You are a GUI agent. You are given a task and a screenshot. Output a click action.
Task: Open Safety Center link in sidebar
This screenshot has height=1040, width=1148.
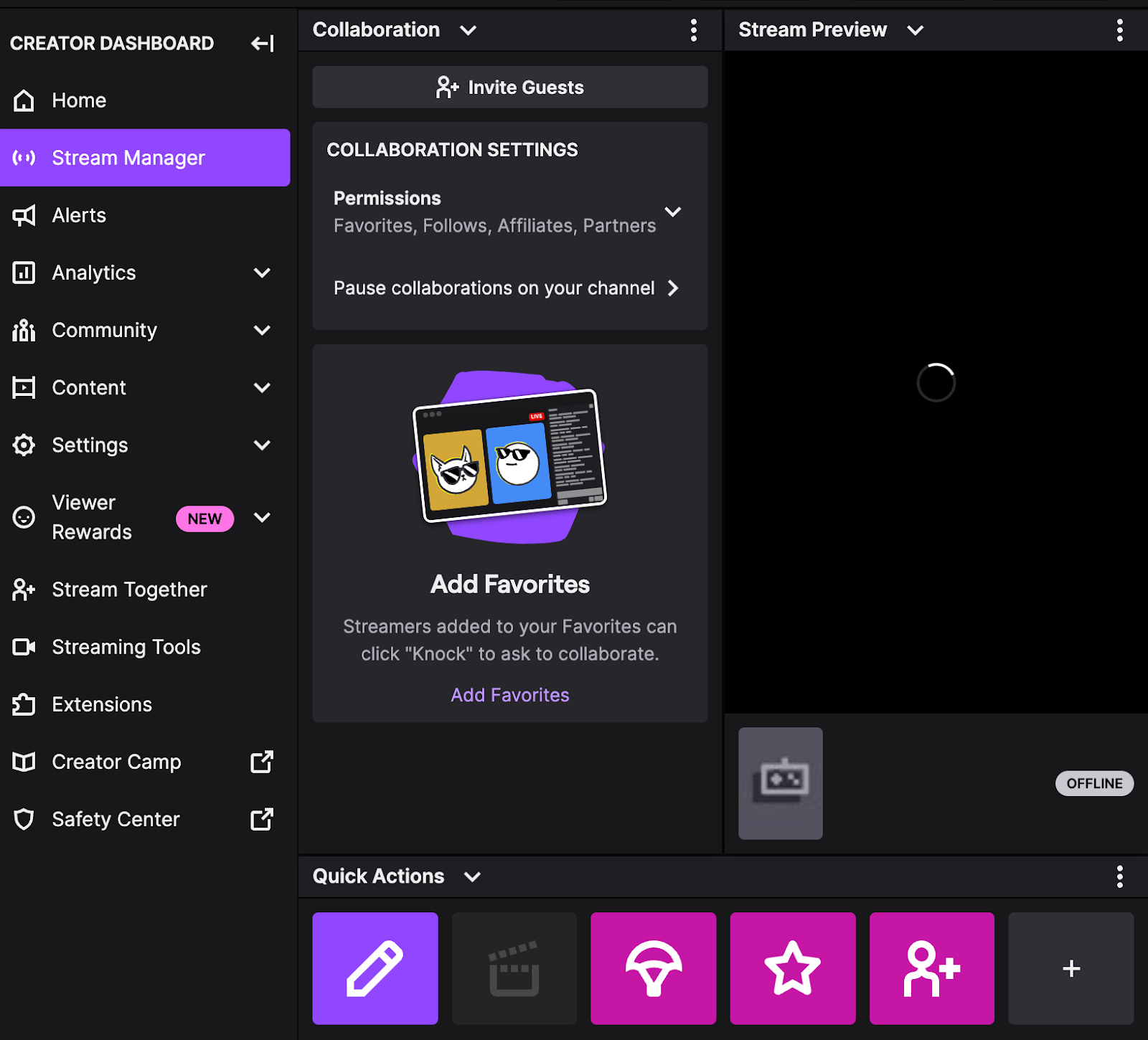pyautogui.click(x=145, y=819)
